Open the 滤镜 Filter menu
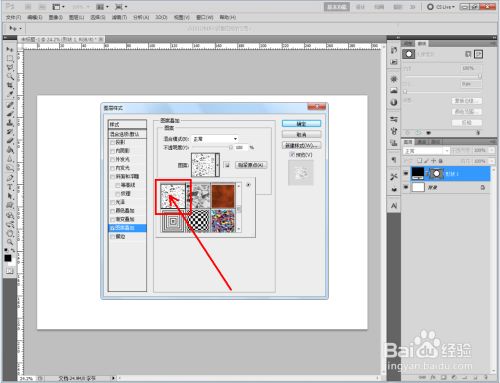This screenshot has width=500, height=383. click(119, 17)
